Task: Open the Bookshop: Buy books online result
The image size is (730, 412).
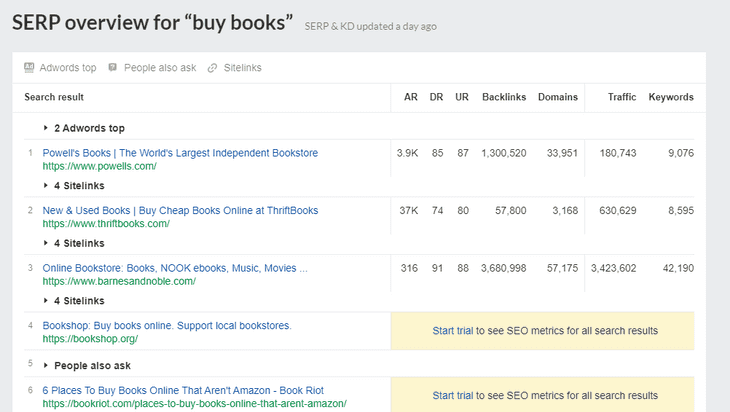Action: tap(167, 325)
